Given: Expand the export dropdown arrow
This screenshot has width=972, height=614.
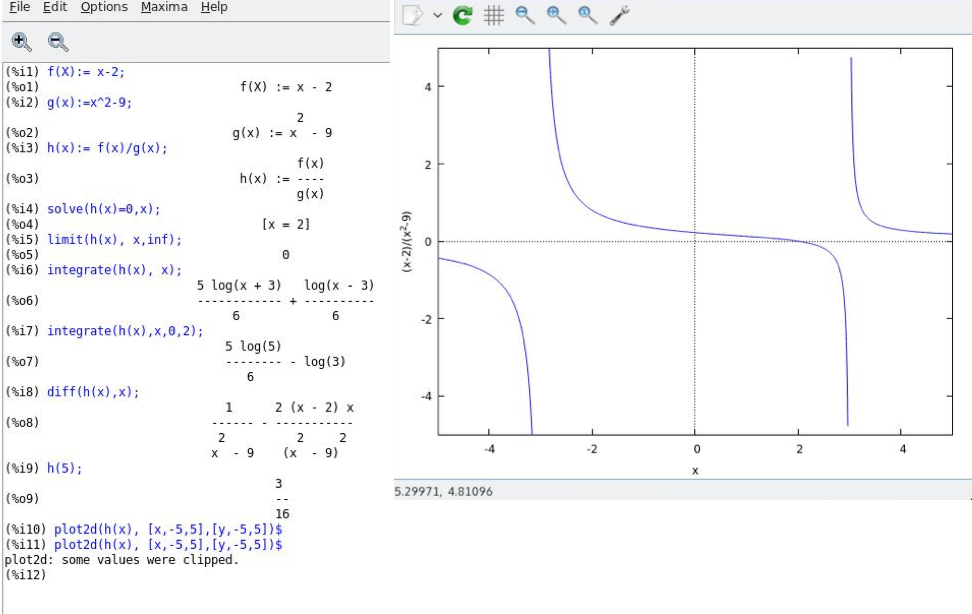Looking at the screenshot, I should (x=438, y=15).
